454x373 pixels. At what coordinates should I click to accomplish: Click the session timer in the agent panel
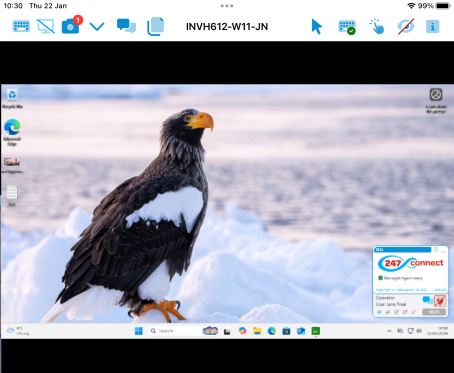(x=434, y=312)
